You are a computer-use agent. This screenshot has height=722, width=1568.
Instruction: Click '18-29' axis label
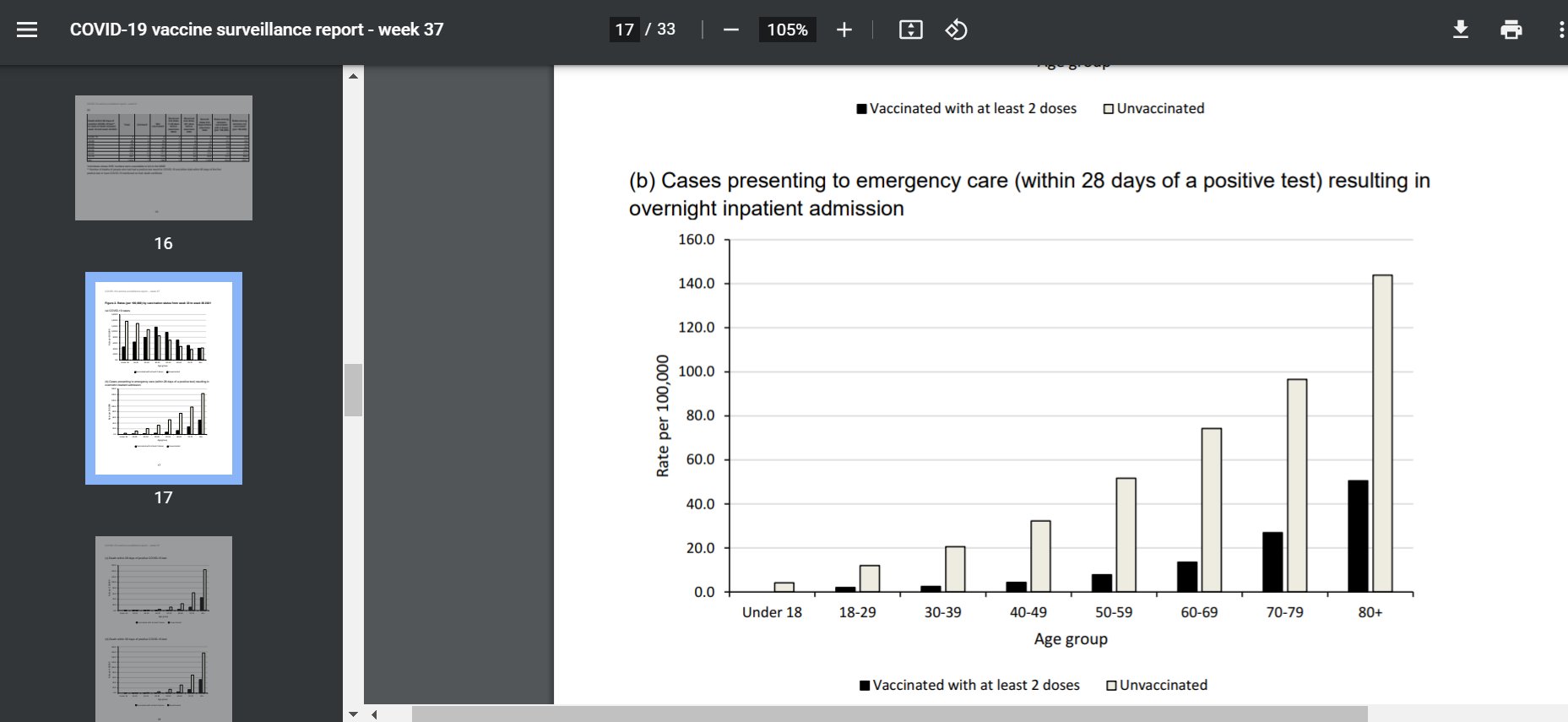(x=857, y=612)
